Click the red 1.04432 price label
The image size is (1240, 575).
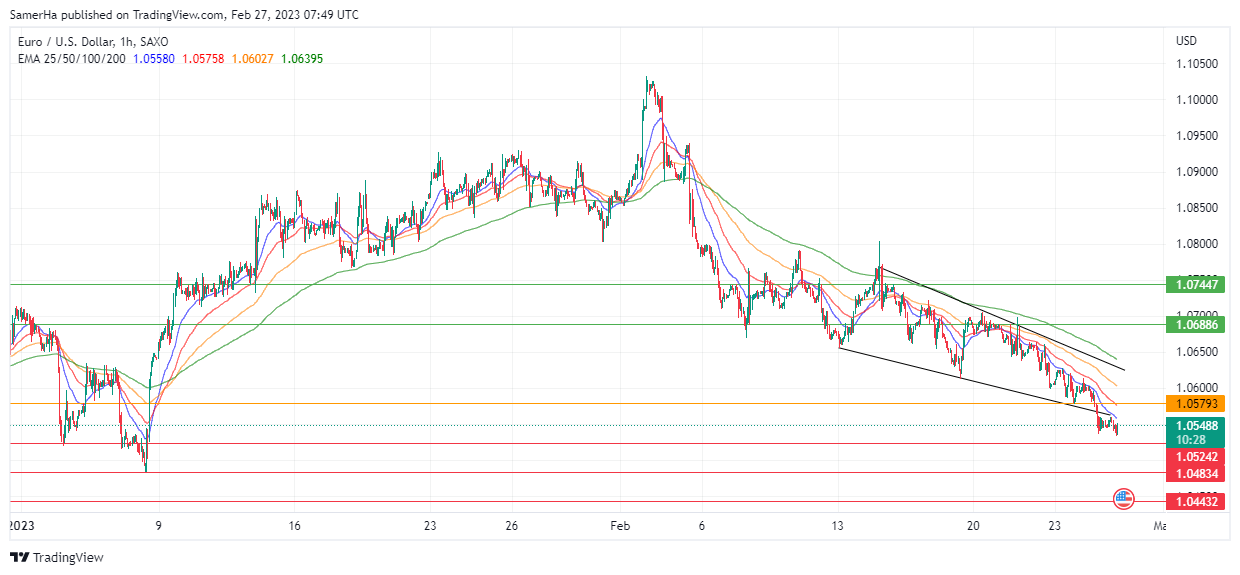click(1196, 502)
